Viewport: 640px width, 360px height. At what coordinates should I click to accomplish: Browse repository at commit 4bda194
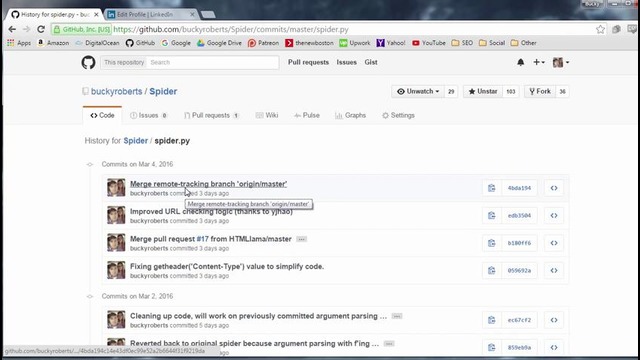[554, 188]
